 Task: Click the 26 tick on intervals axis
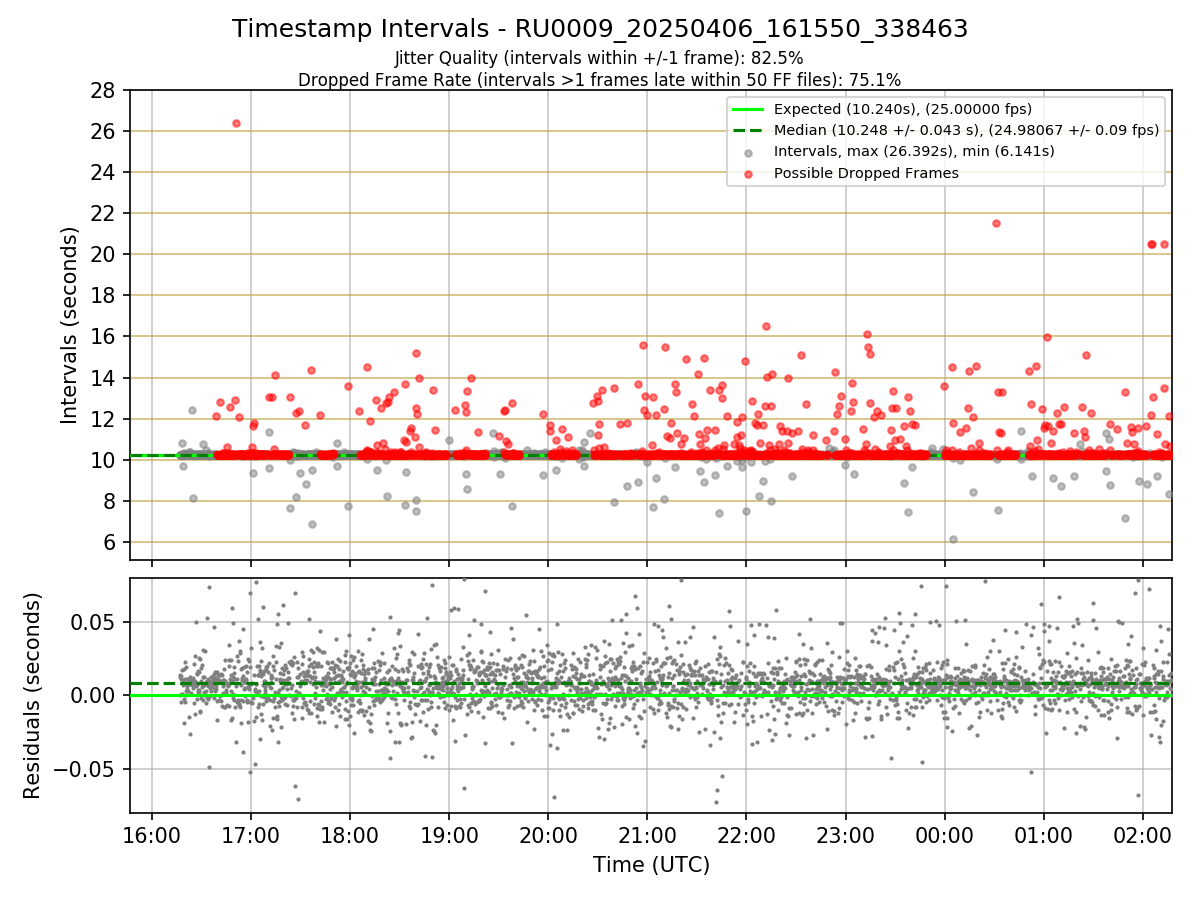[x=104, y=131]
